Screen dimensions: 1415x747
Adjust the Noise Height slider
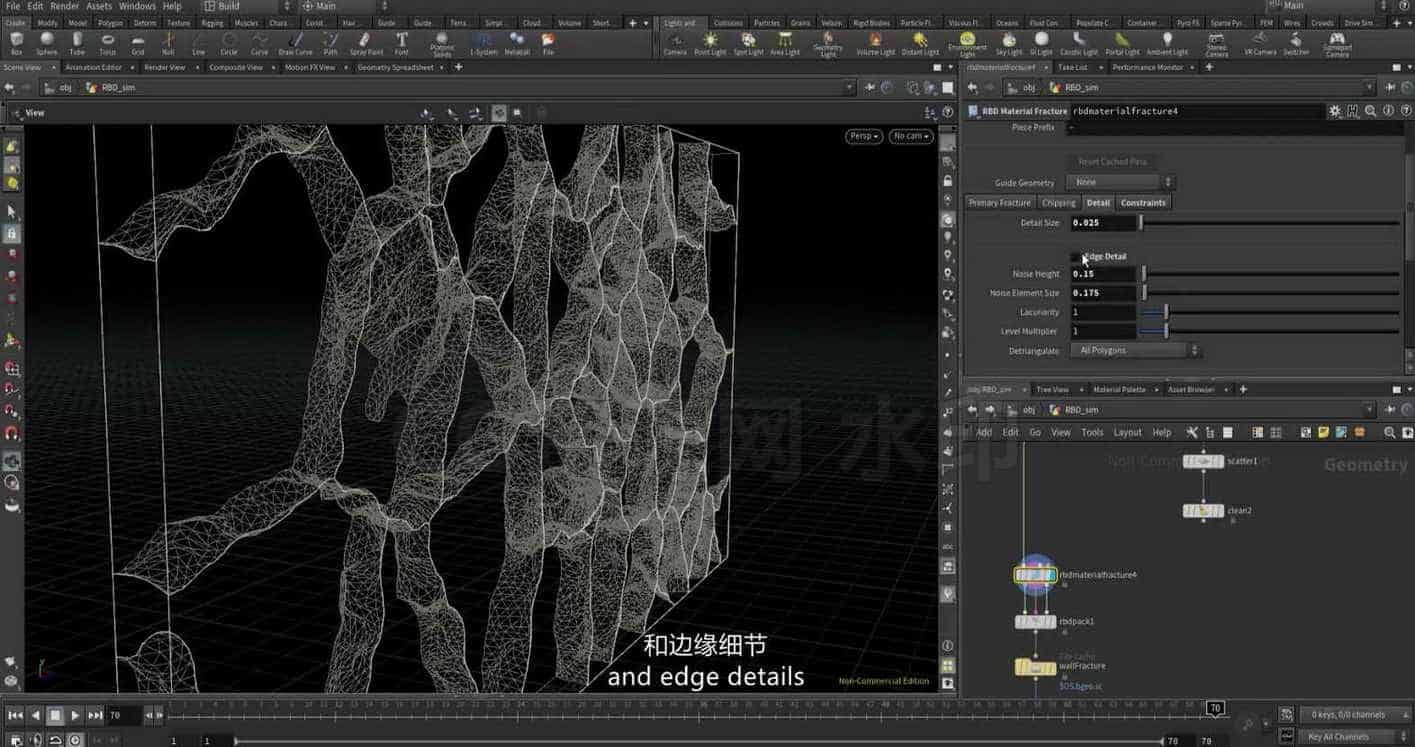(x=1271, y=274)
